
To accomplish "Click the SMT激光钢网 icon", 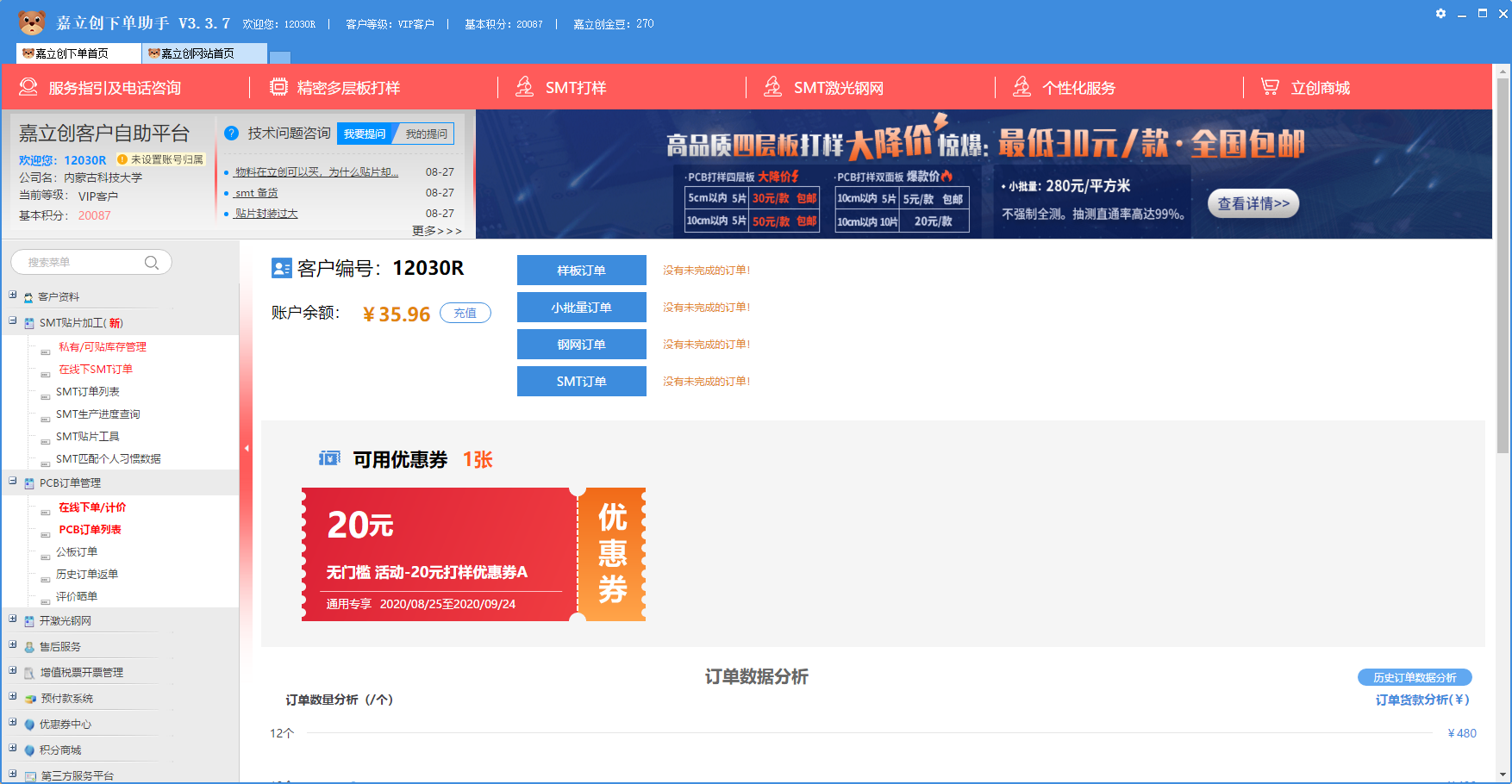I will (x=773, y=86).
